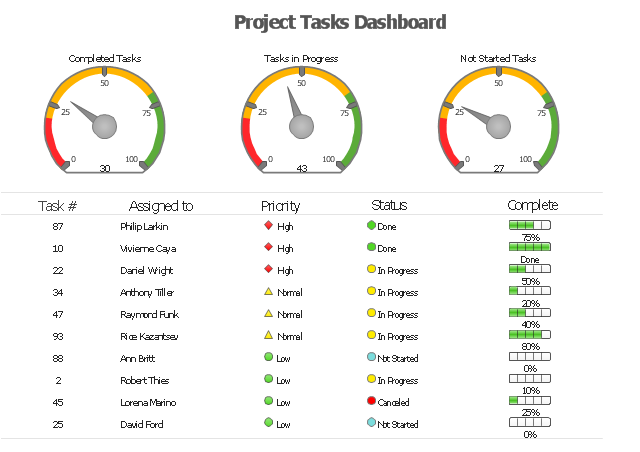Click the Completed Tasks gauge needle hub

(x=105, y=126)
